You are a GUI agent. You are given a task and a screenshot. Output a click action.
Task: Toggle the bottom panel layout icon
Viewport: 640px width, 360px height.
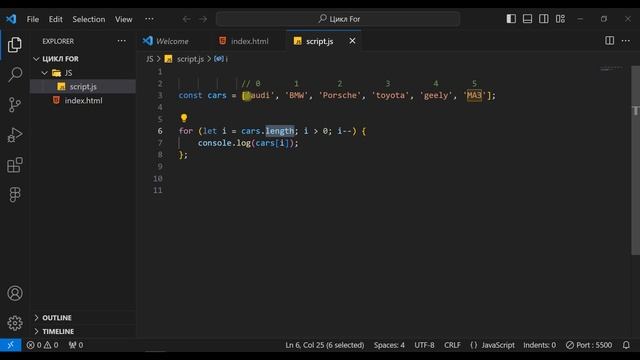click(x=527, y=19)
